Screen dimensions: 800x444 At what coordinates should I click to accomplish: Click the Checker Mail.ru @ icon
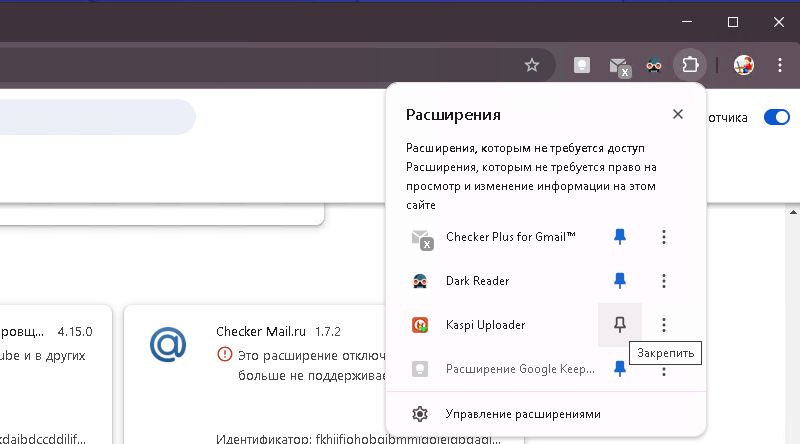click(x=168, y=344)
